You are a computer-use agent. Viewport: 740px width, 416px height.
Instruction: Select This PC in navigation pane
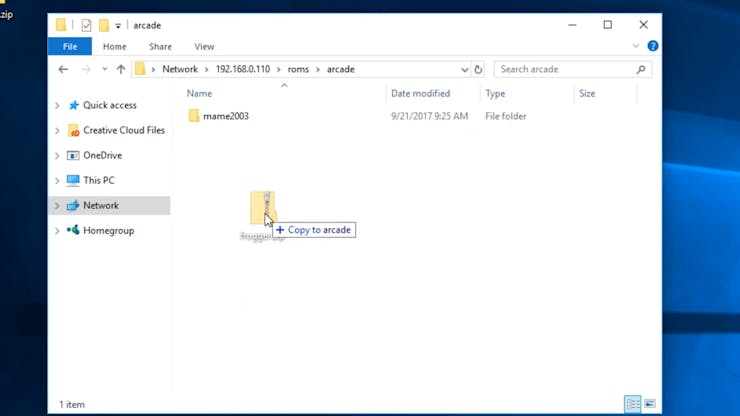99,180
